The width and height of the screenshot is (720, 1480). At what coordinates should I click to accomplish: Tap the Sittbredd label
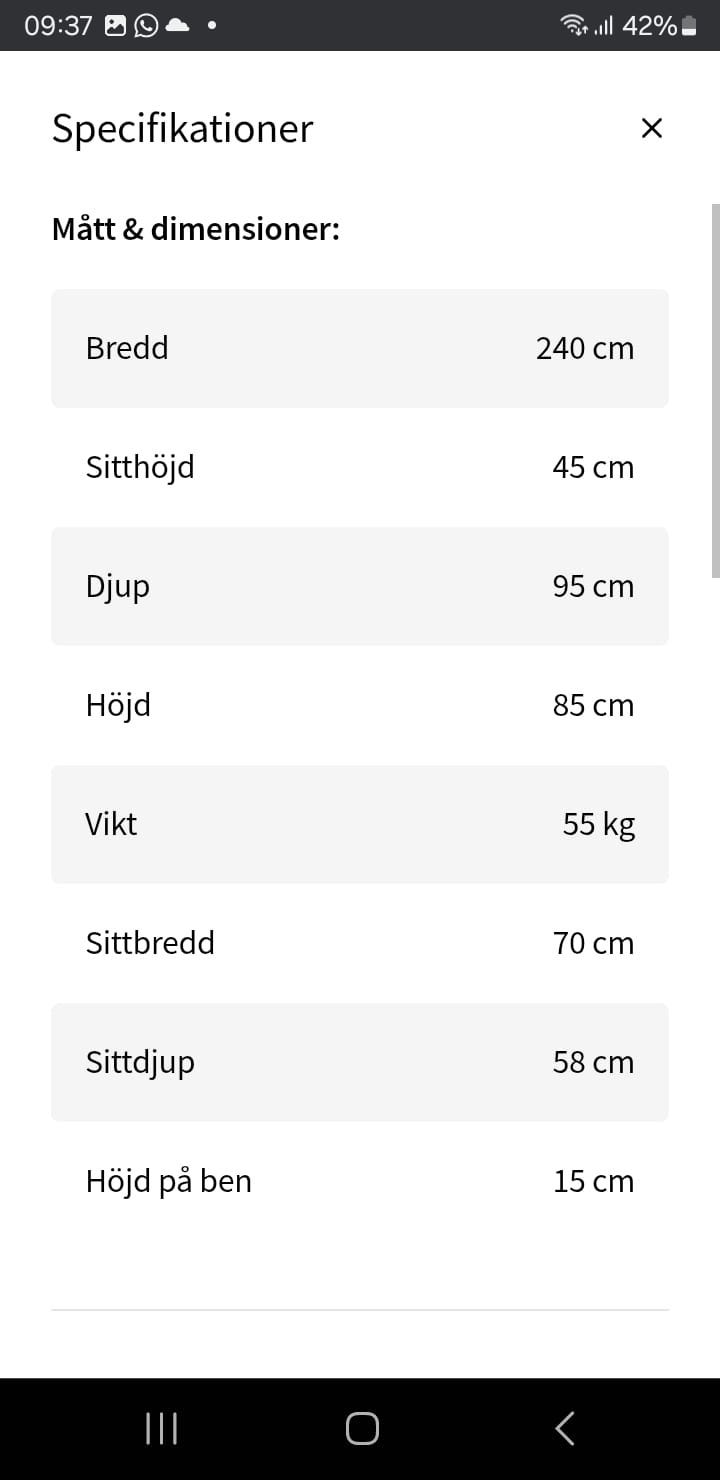tap(150, 943)
